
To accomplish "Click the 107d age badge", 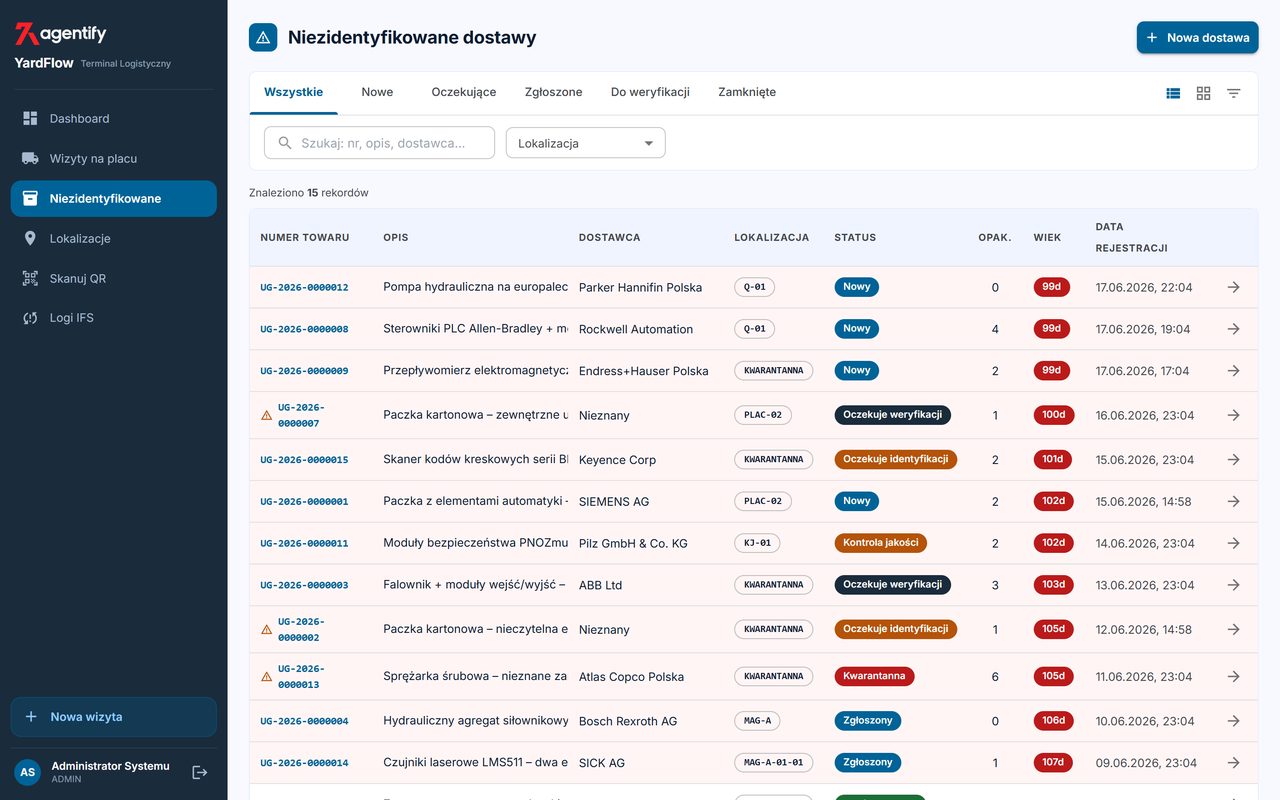I will (1053, 762).
